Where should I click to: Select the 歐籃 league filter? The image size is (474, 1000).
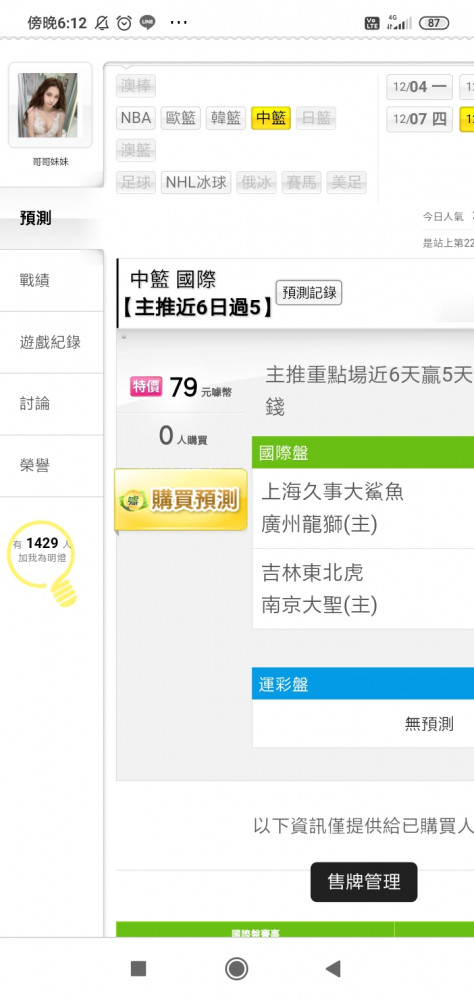[181, 118]
